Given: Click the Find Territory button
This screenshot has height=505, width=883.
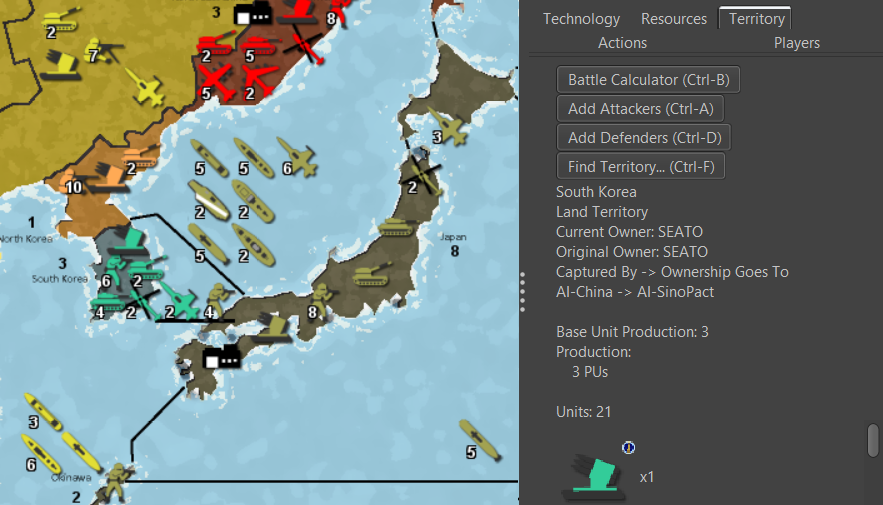Looking at the screenshot, I should click(x=640, y=166).
